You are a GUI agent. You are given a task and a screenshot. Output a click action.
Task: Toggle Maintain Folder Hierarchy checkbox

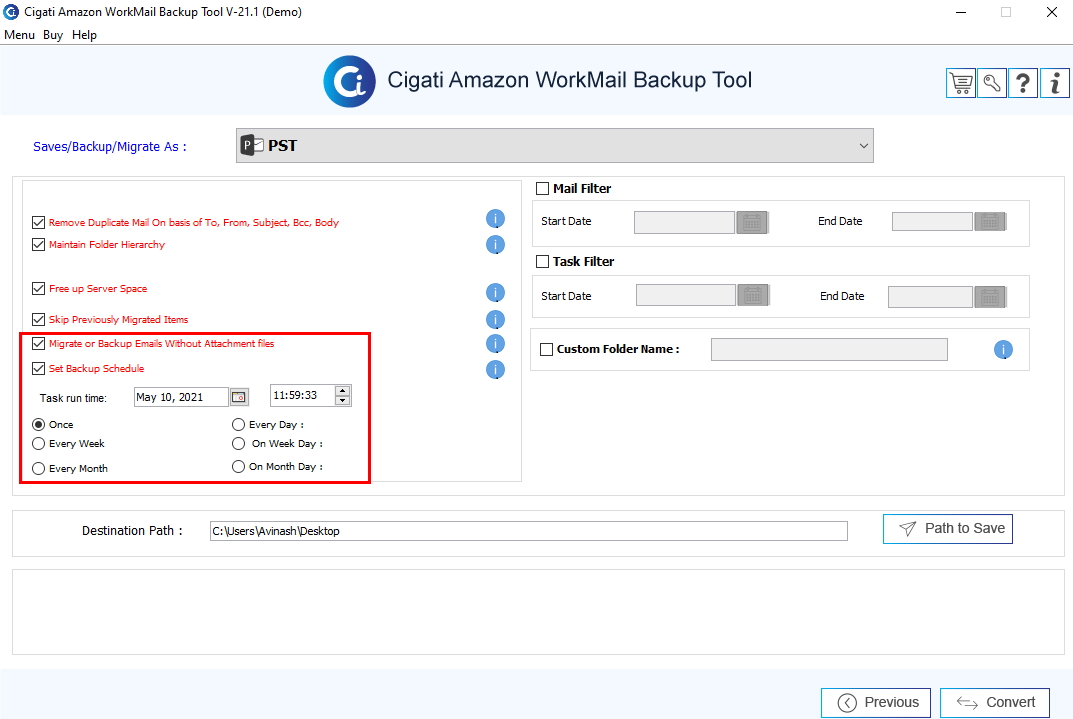coord(38,244)
